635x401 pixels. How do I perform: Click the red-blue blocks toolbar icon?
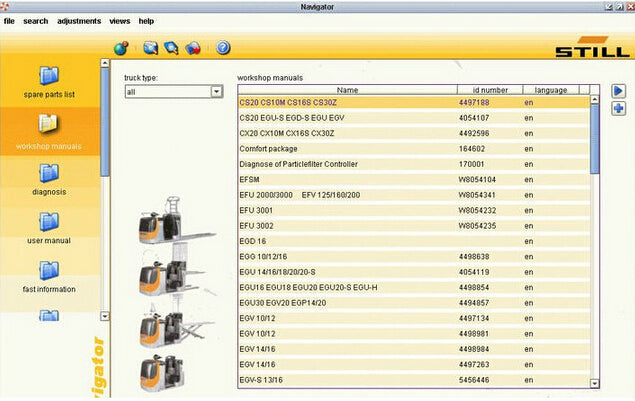click(x=193, y=48)
